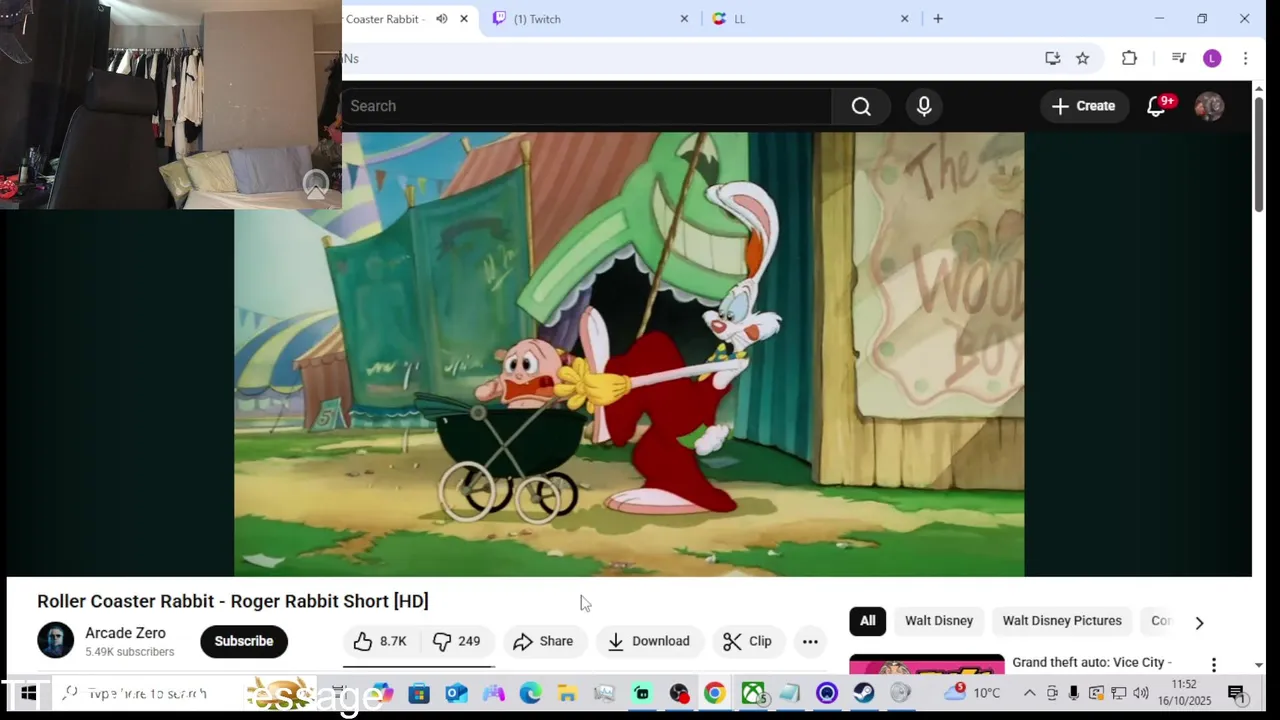Mute the audio on Coaster Rabbit tab
This screenshot has width=1280, height=720.
coord(441,19)
